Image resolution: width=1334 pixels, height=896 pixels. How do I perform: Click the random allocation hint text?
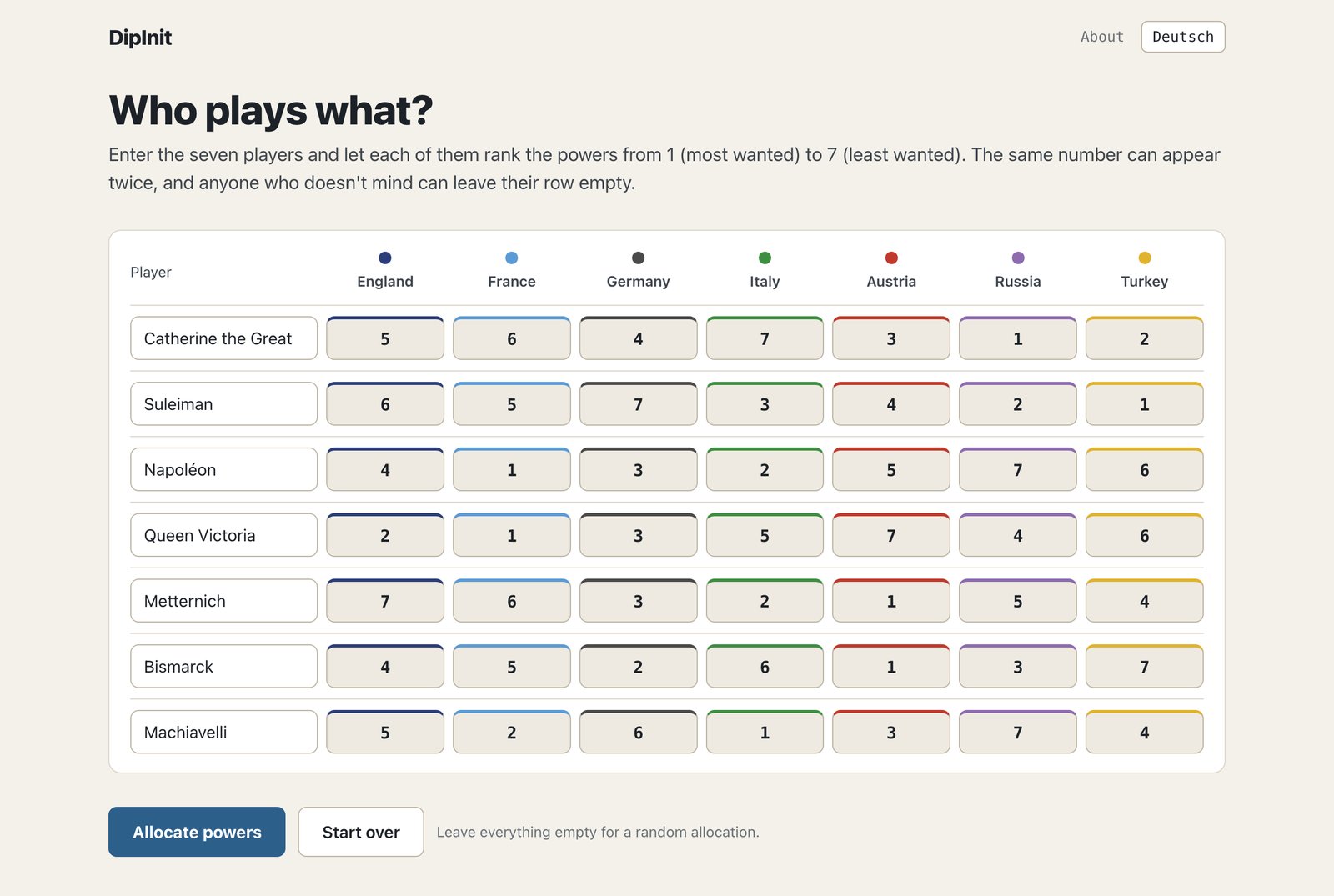(x=598, y=832)
